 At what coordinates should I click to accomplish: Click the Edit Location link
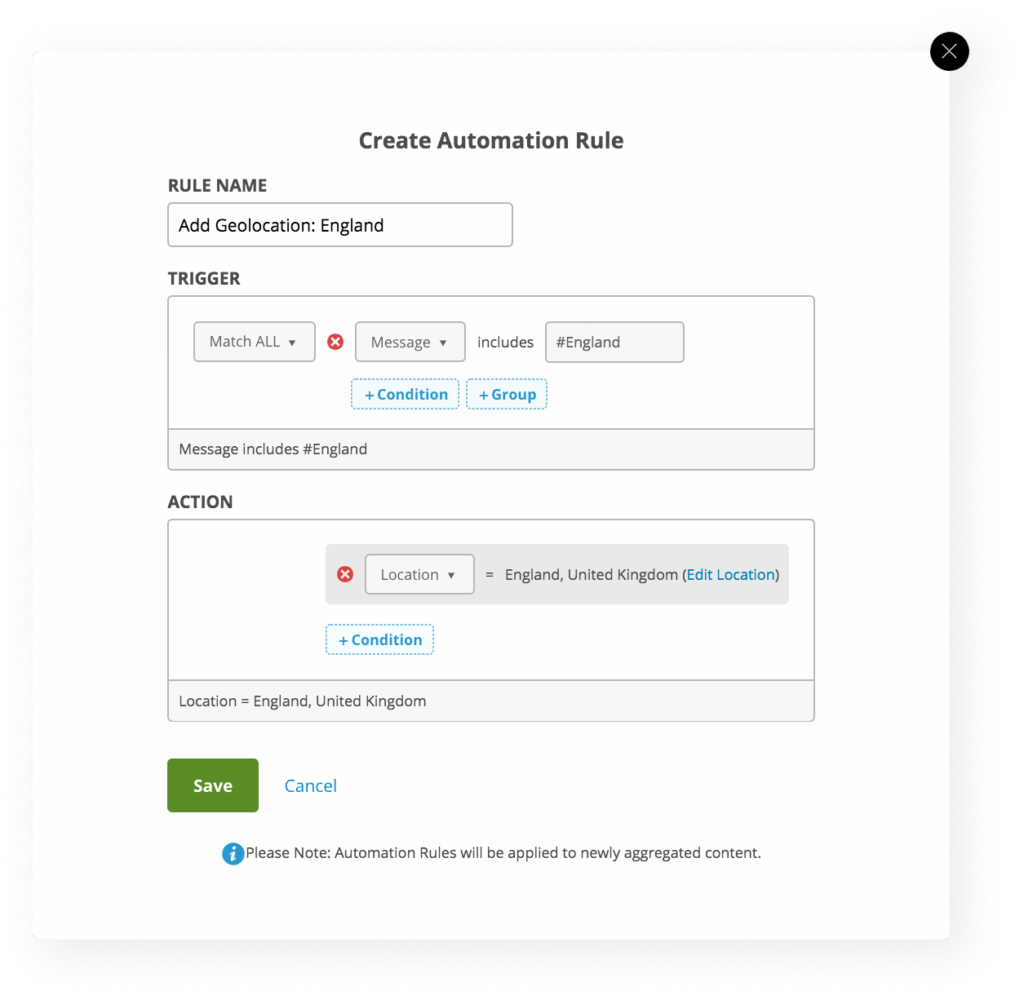tap(731, 575)
